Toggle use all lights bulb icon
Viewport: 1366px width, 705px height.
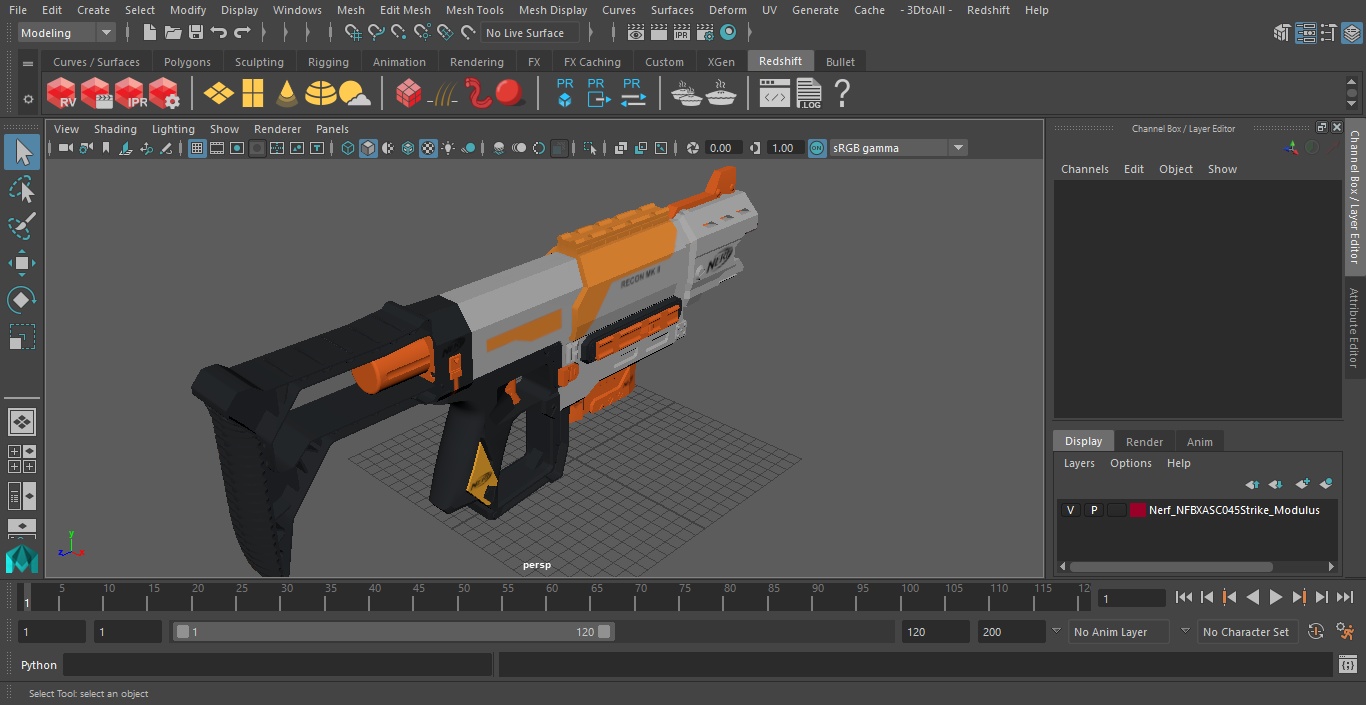point(448,148)
